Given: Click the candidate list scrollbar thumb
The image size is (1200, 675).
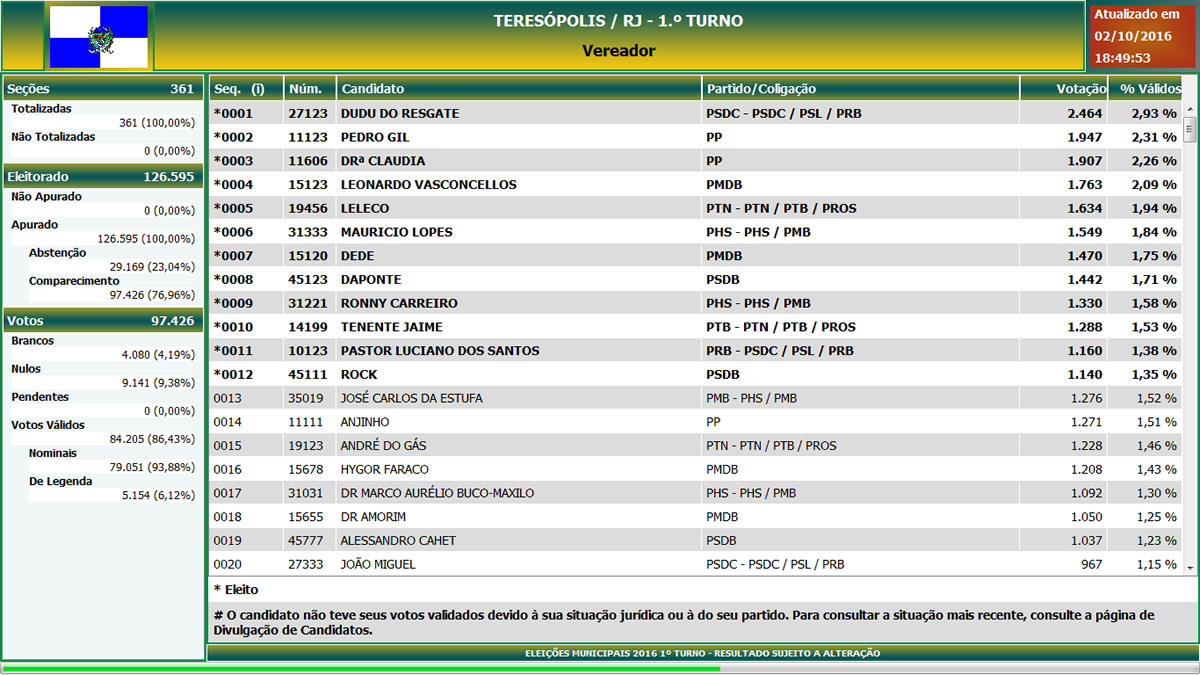Looking at the screenshot, I should [1189, 128].
